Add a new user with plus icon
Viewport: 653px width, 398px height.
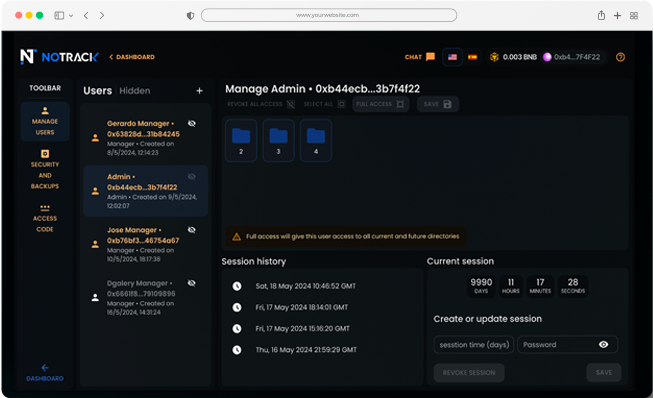coord(199,90)
